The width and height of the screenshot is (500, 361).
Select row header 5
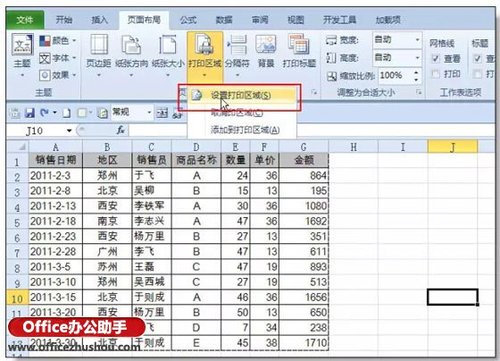pyautogui.click(x=17, y=222)
